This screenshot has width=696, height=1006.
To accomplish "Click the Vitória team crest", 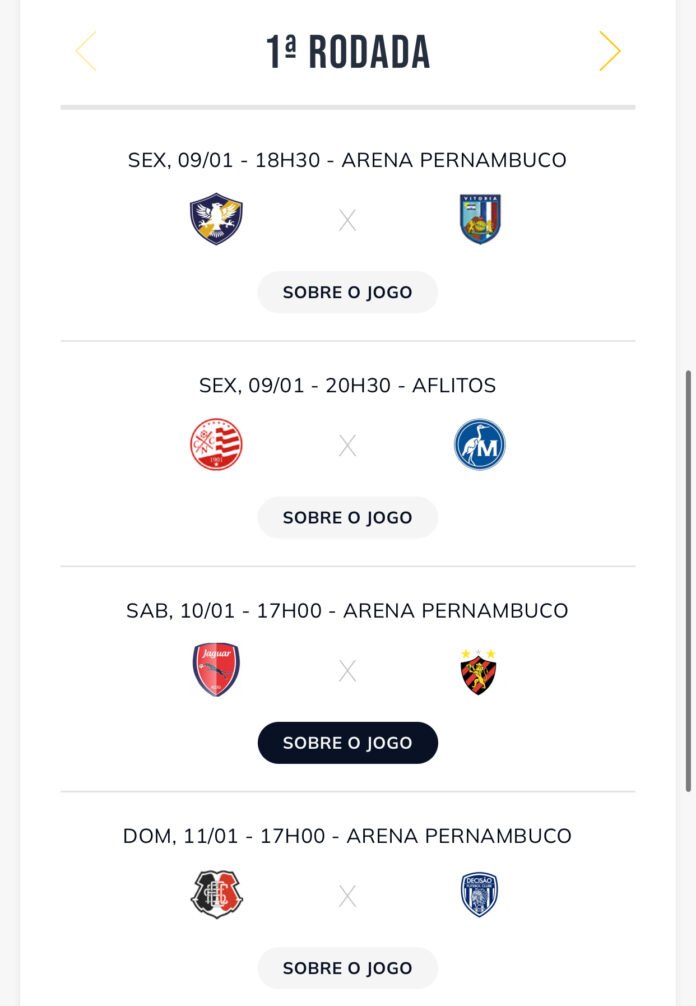I will pos(480,219).
